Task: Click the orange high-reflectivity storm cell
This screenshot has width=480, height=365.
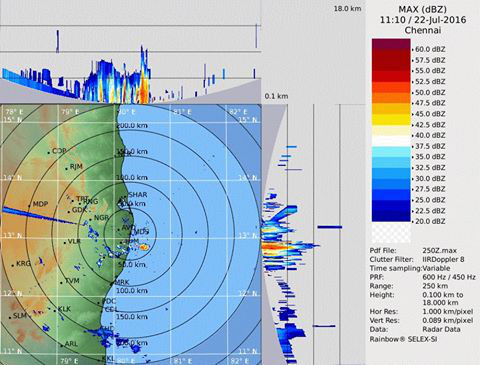Action: (x=144, y=247)
